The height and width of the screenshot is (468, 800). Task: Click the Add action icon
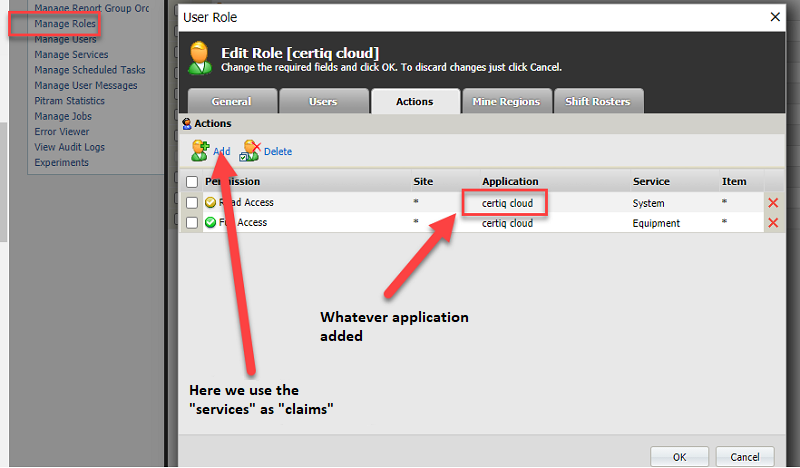(x=199, y=151)
